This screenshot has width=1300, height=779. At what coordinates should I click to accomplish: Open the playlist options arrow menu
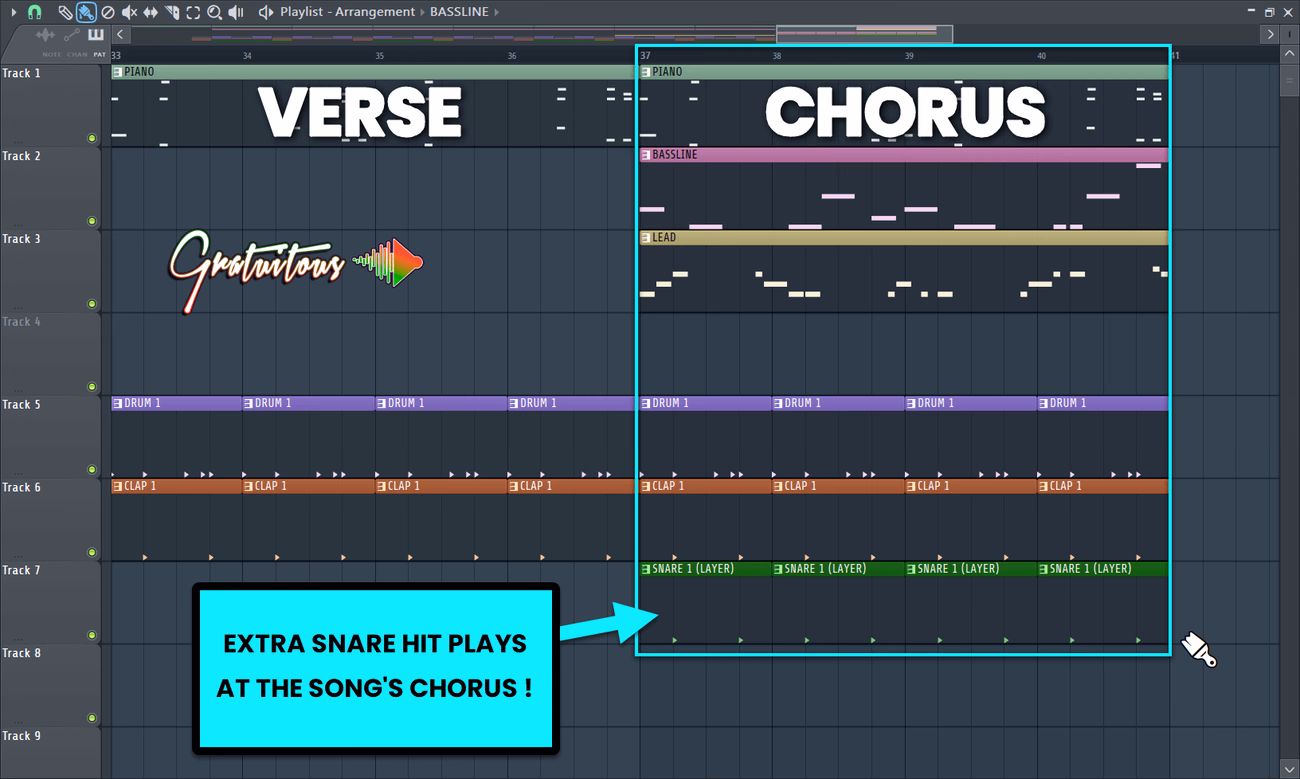(13, 12)
